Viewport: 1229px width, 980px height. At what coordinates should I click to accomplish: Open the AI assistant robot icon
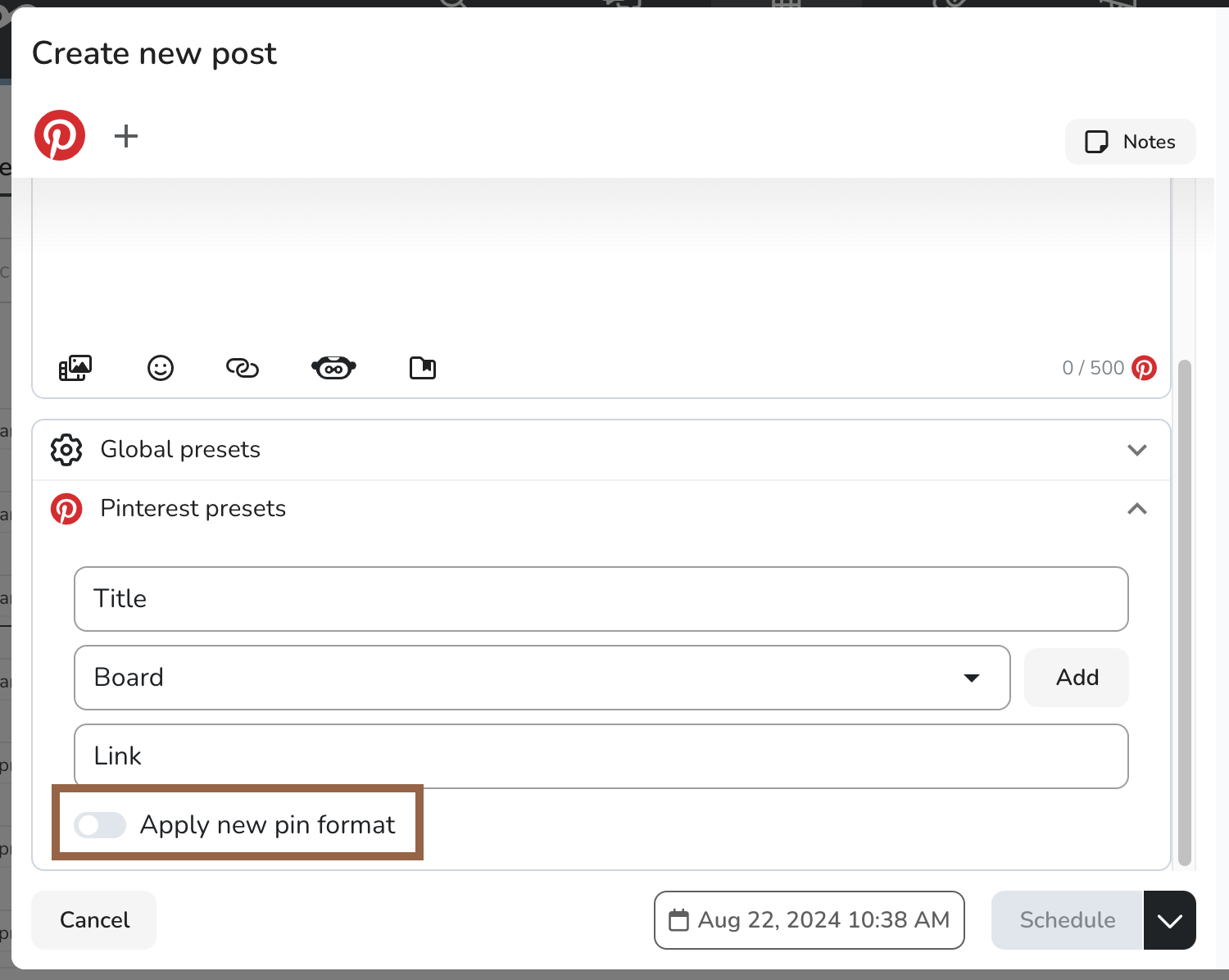pos(333,368)
